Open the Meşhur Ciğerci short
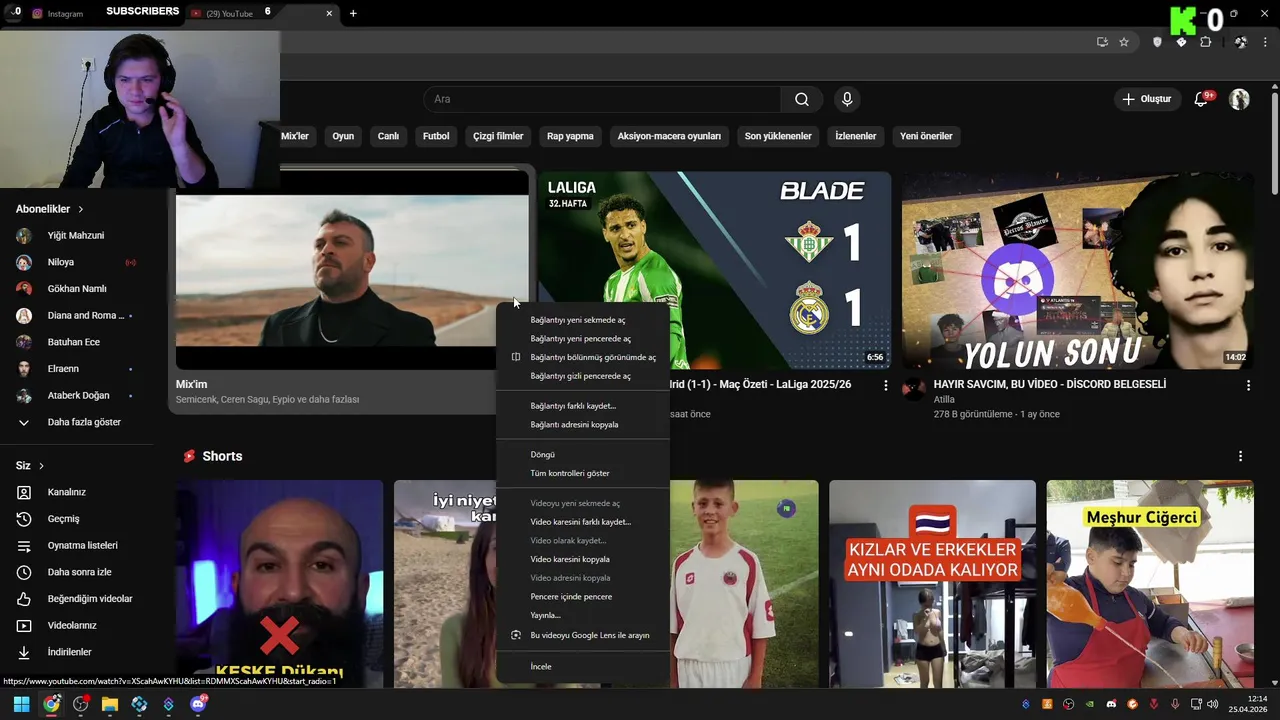Screen dimensions: 1280x720 (x=1150, y=584)
